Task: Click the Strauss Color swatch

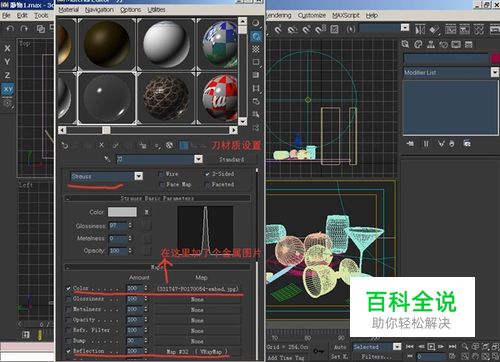Action: pos(122,212)
